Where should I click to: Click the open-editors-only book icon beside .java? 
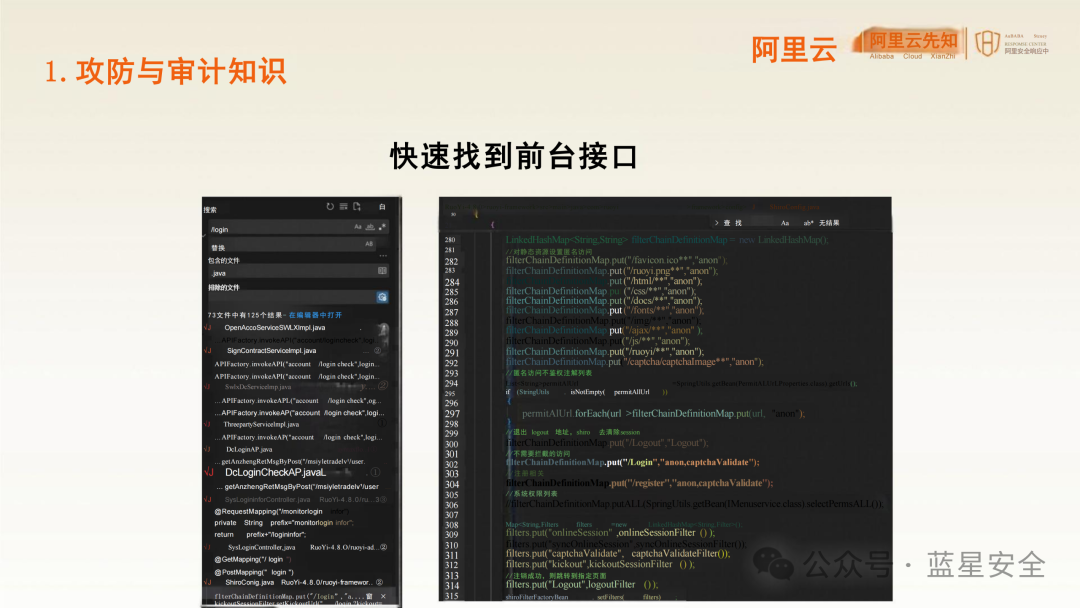[384, 270]
